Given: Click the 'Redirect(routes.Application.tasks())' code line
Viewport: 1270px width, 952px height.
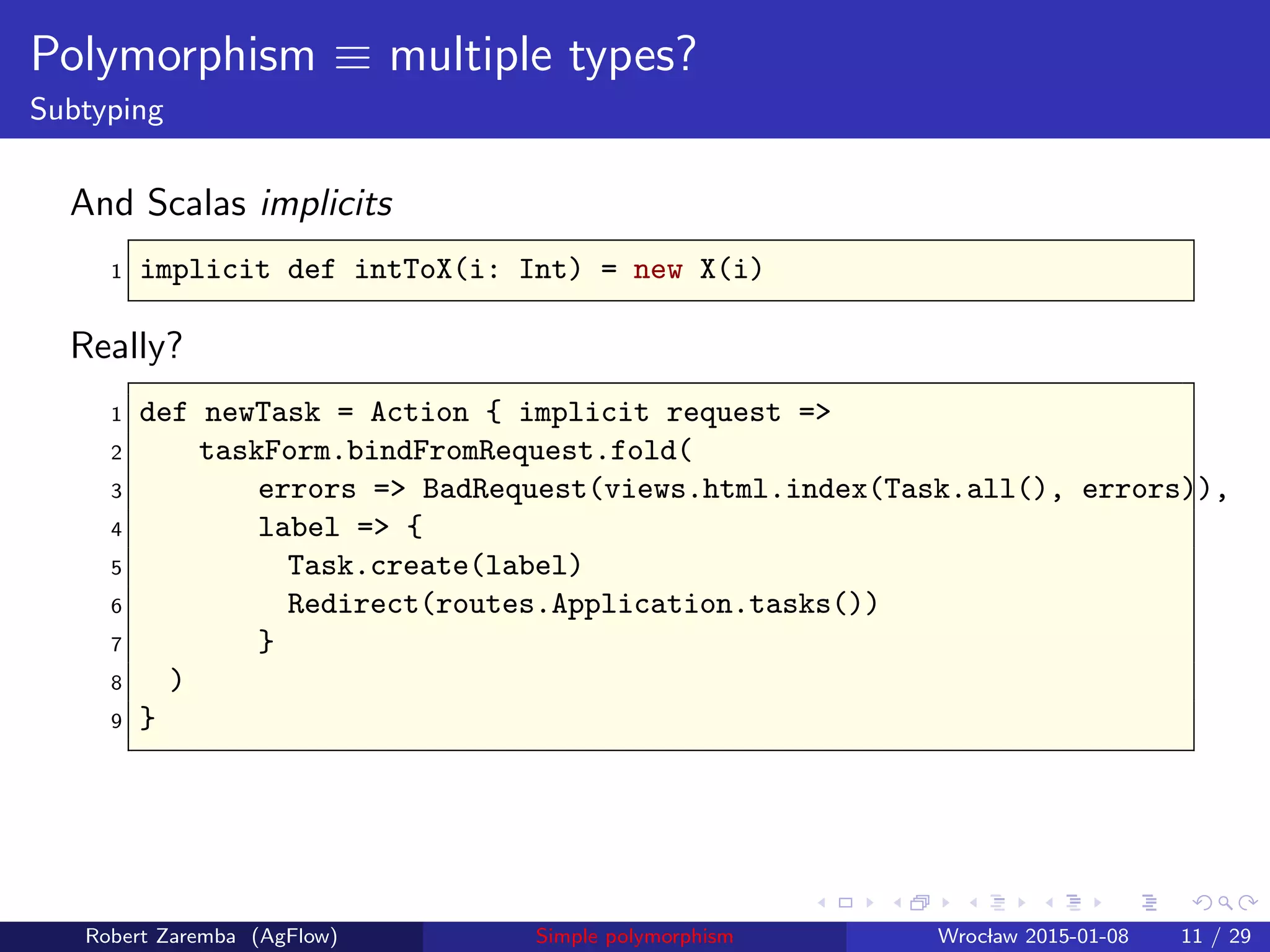Looking at the screenshot, I should click(x=582, y=604).
